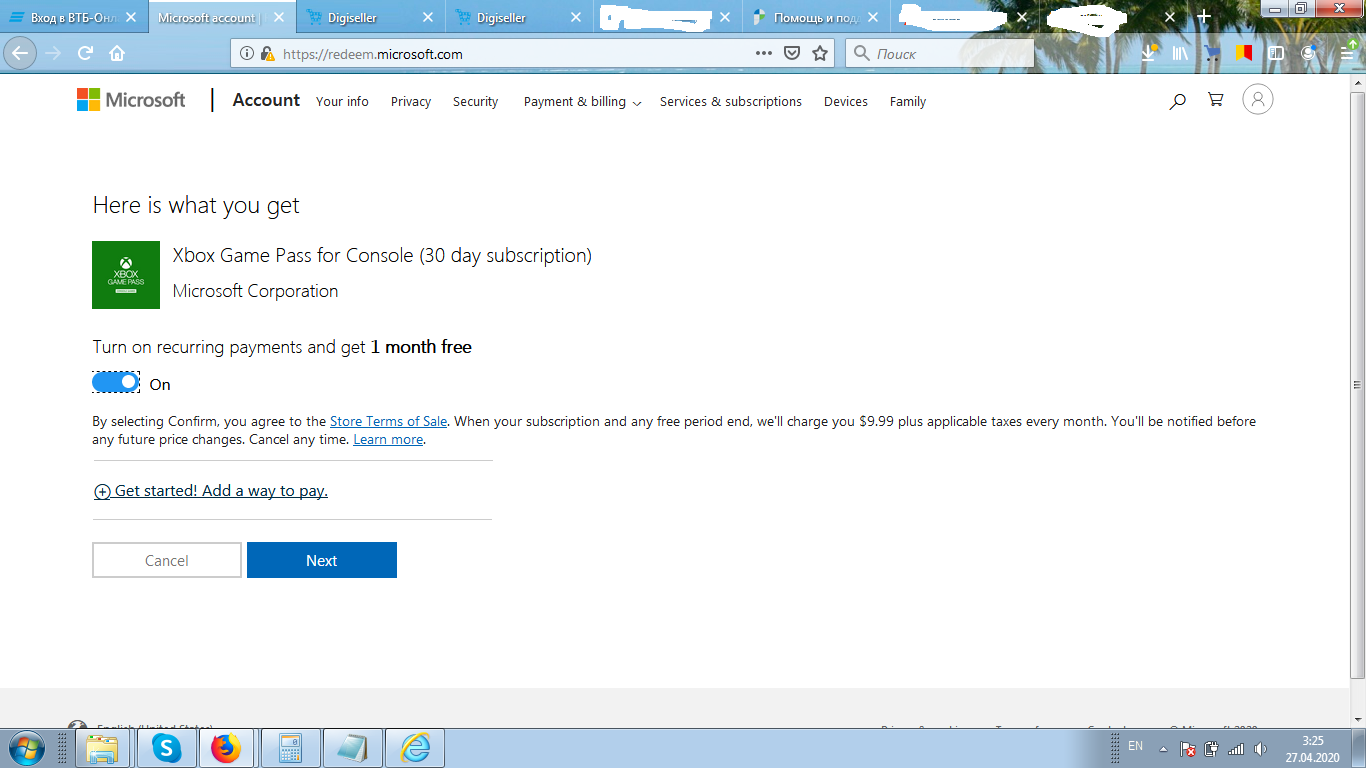Show hidden system tray icons arrow
This screenshot has height=768, width=1366.
point(1163,748)
